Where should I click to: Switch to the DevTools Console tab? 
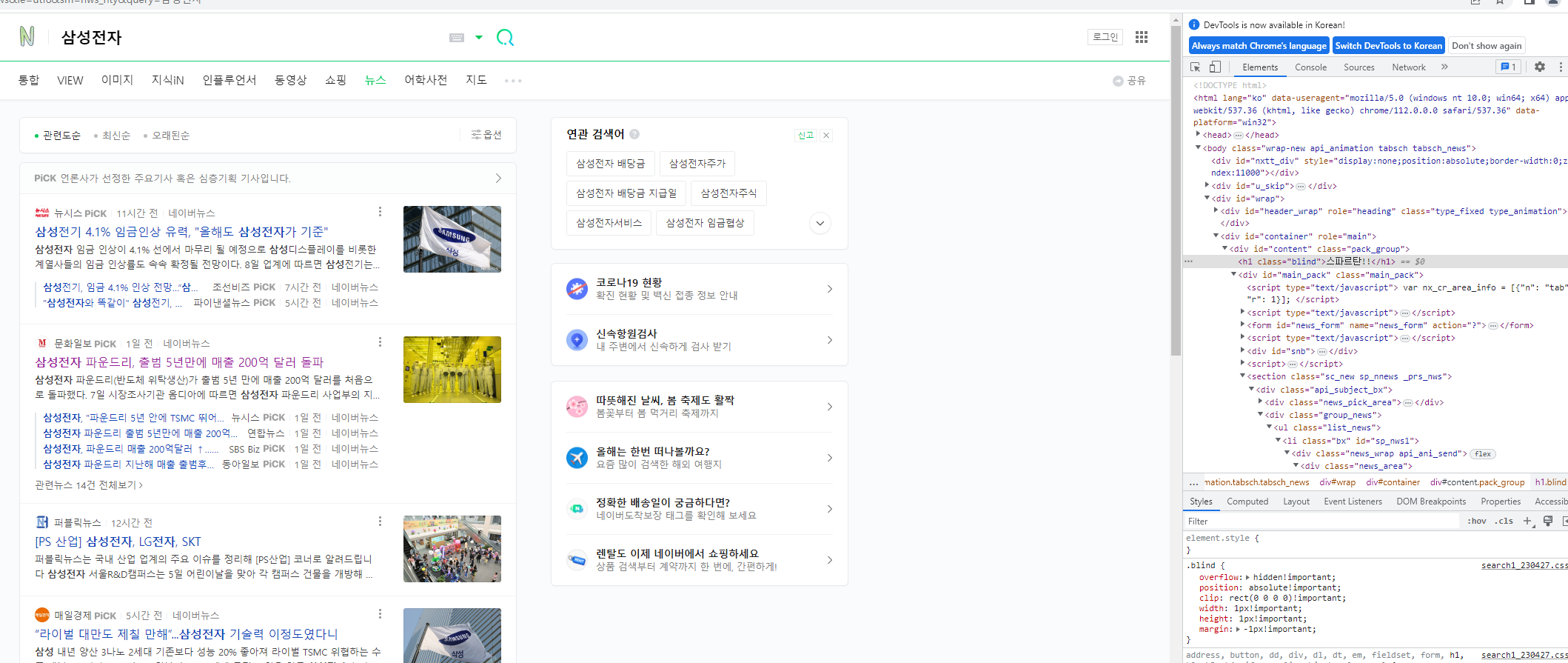coord(1310,67)
